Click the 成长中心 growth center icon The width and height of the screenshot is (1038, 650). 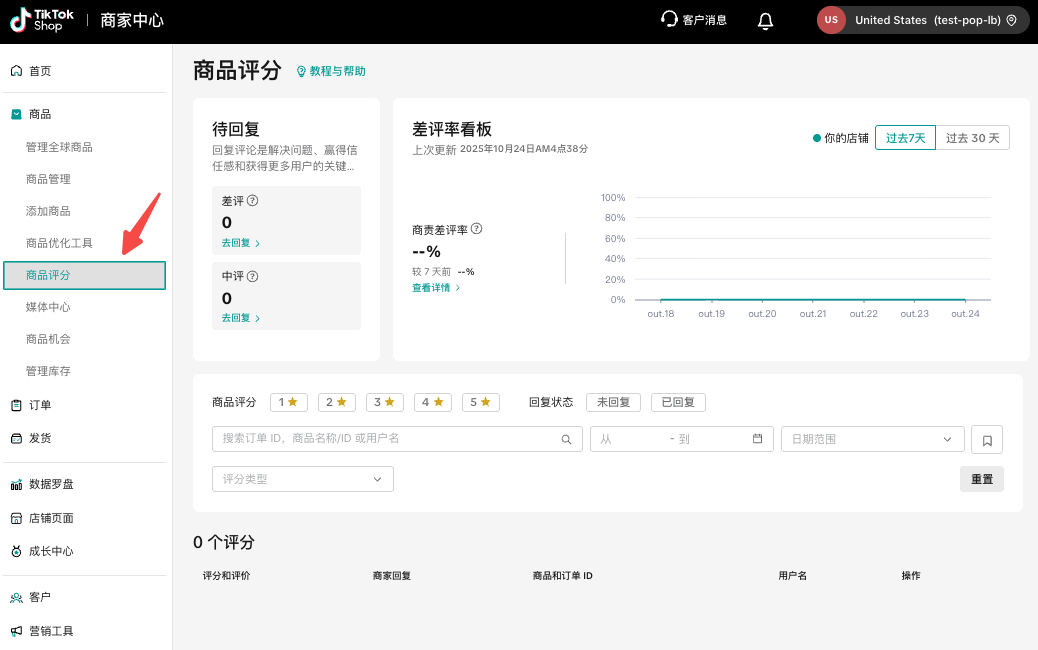pos(16,550)
